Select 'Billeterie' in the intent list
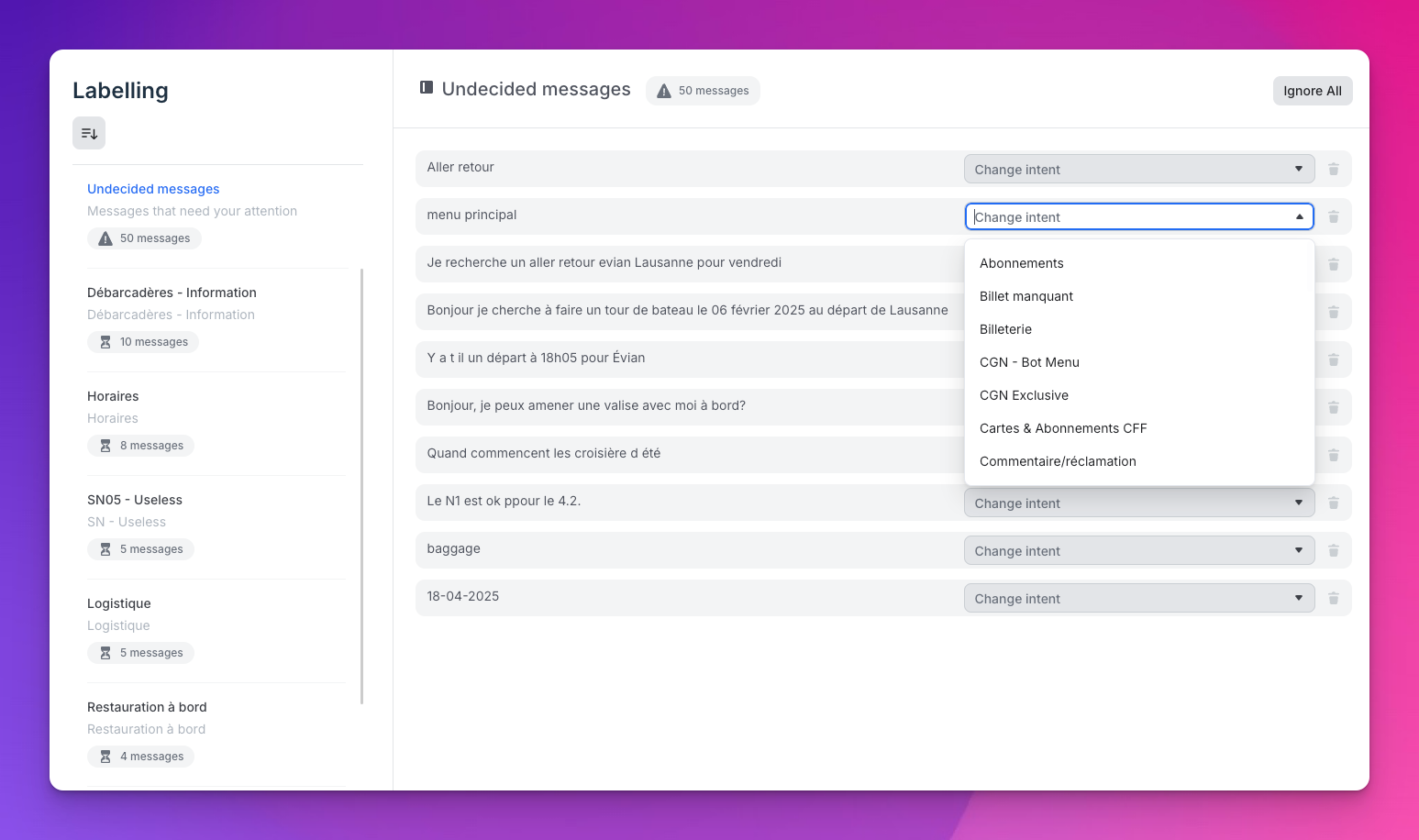This screenshot has height=840, width=1419. [1139, 329]
